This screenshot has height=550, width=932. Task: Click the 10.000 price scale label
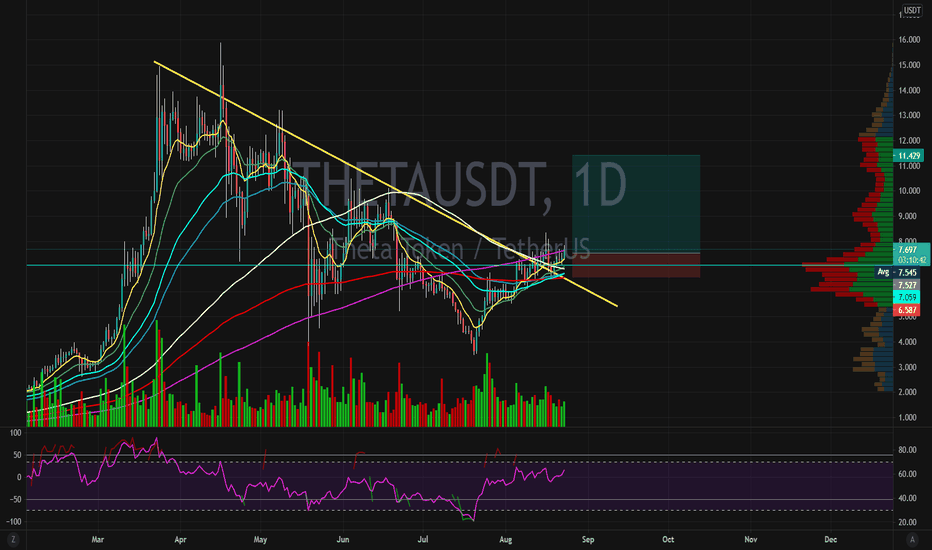pos(909,191)
